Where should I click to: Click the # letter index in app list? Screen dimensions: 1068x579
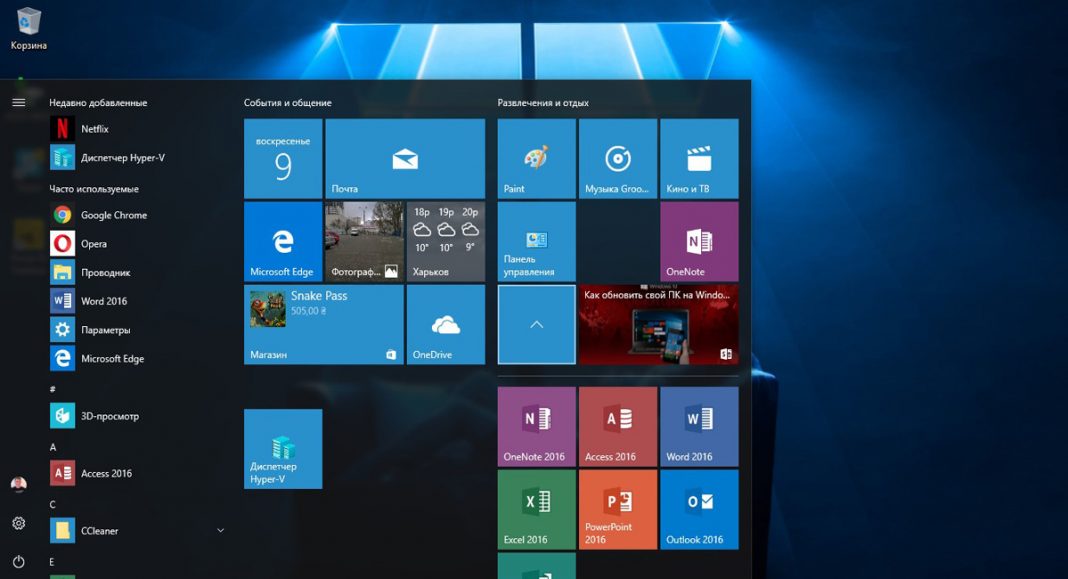pos(52,389)
